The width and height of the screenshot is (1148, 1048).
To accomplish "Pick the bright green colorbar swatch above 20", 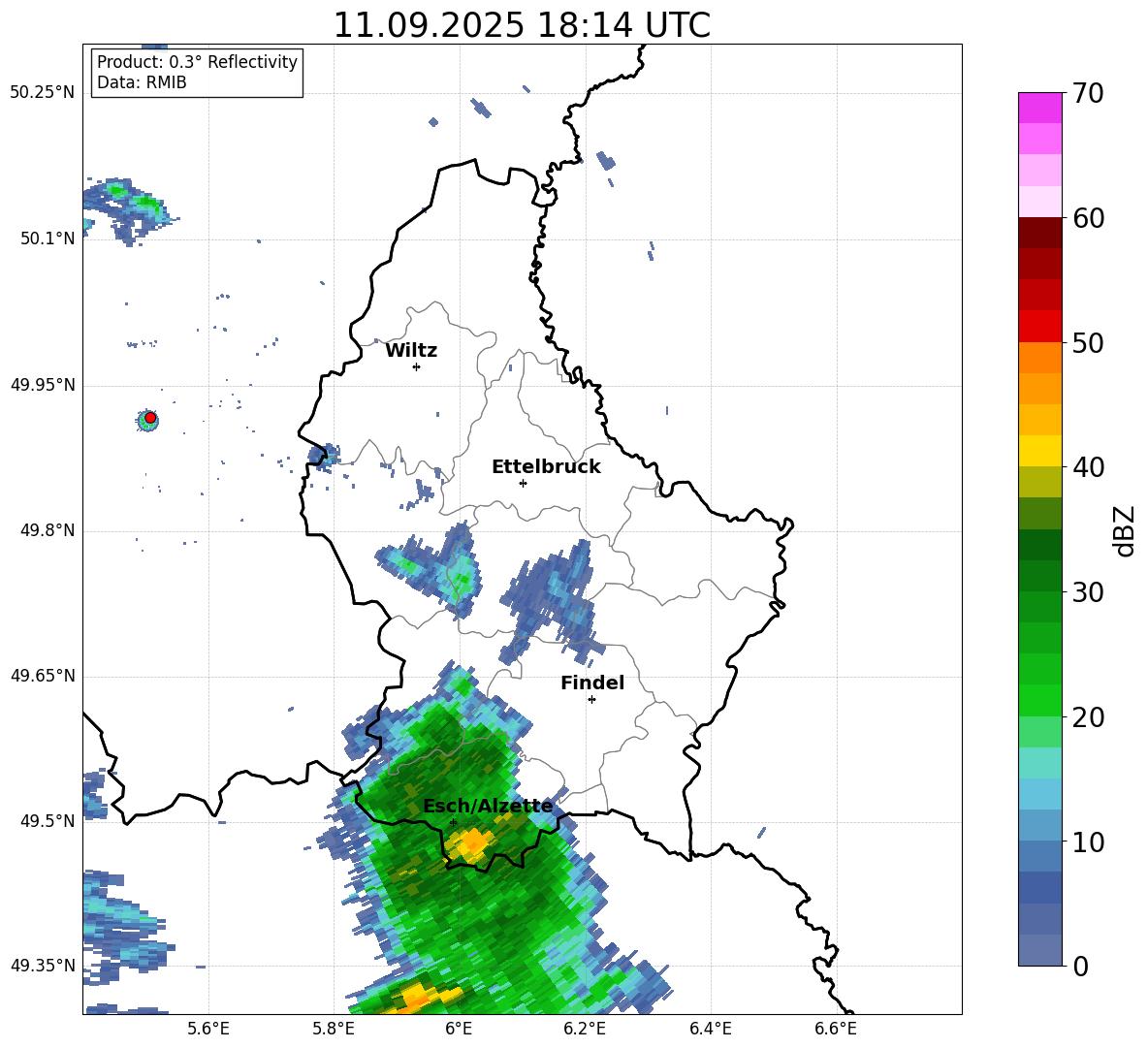I will click(1040, 700).
